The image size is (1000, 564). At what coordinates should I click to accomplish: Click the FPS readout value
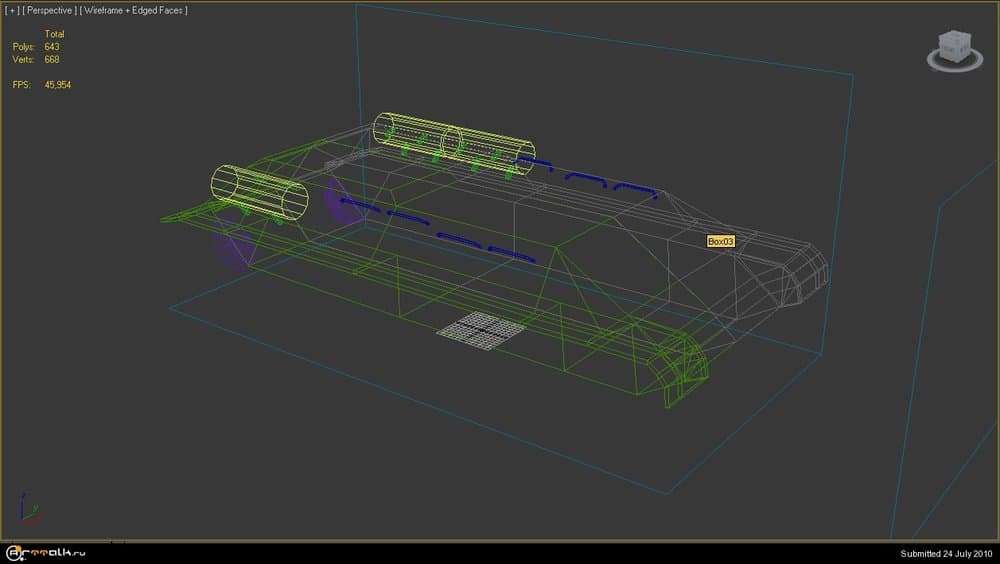[x=57, y=85]
